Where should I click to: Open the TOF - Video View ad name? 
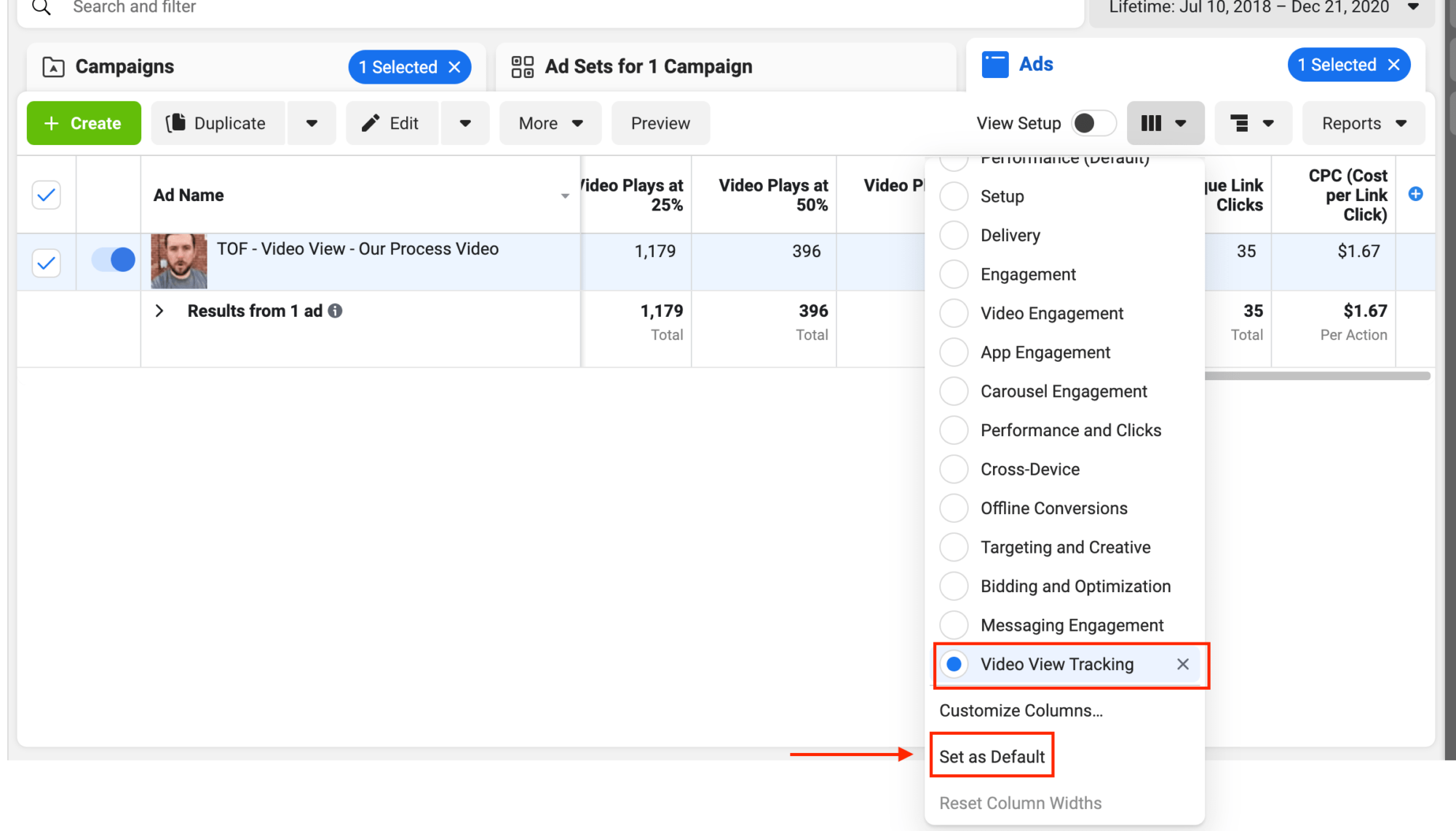[357, 249]
